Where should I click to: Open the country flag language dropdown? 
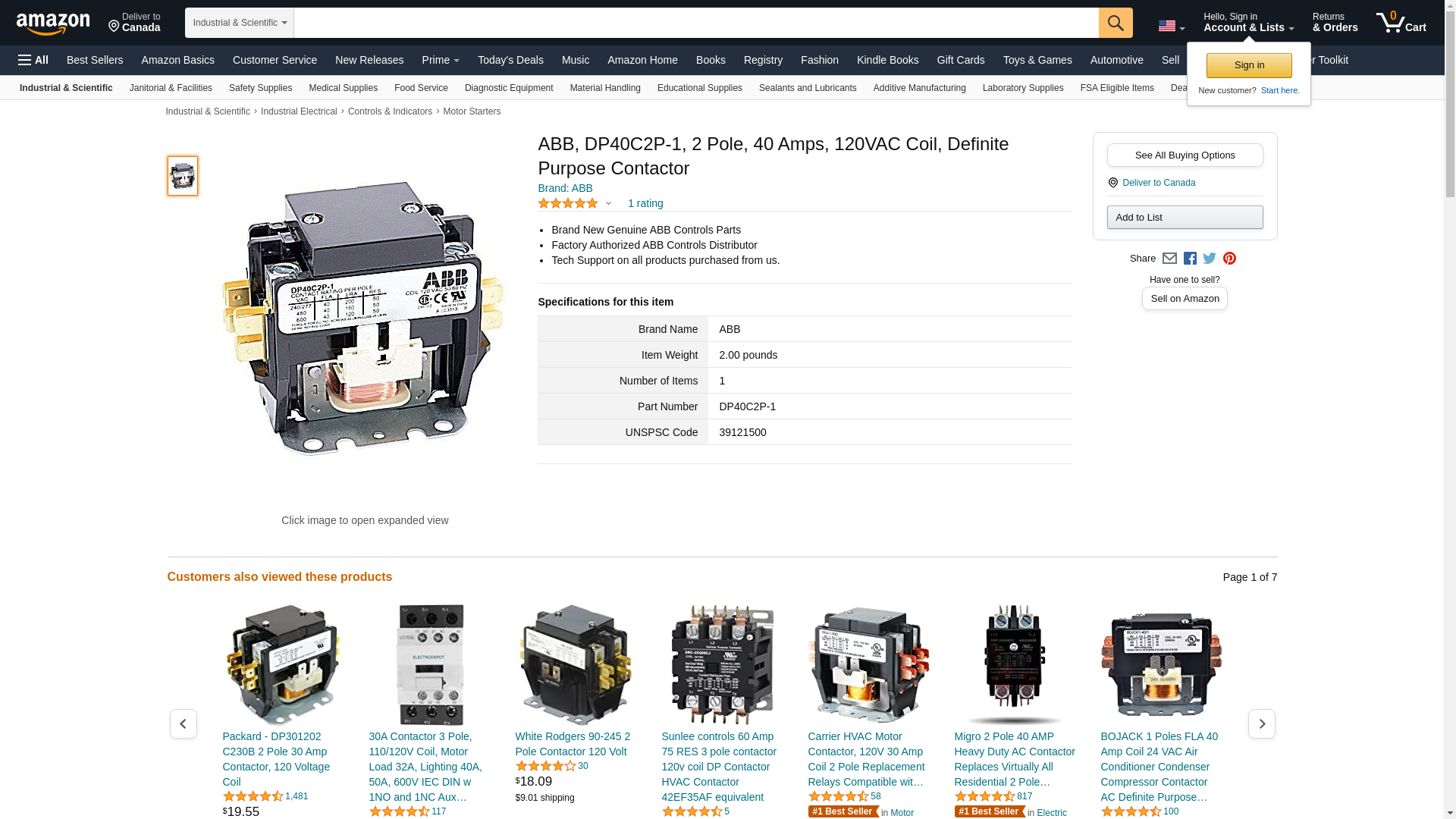pos(1171,27)
